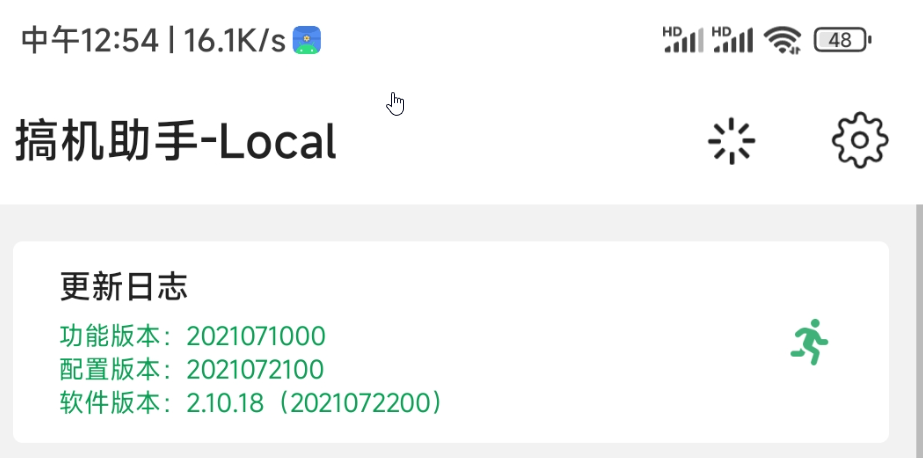Tap the battery indicator showing 48
The image size is (923, 458).
coord(842,40)
